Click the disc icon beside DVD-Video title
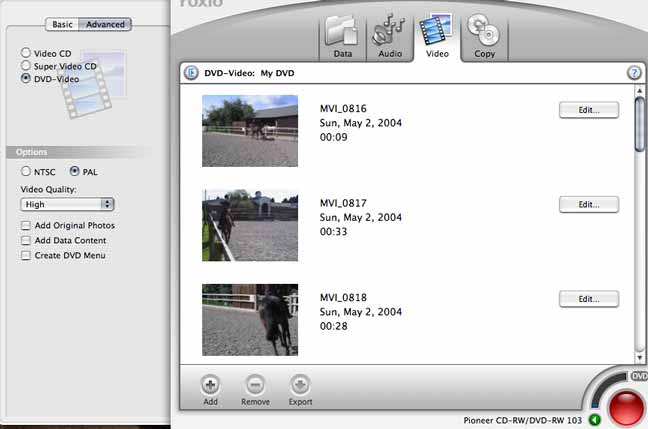648x429 pixels. [191, 73]
